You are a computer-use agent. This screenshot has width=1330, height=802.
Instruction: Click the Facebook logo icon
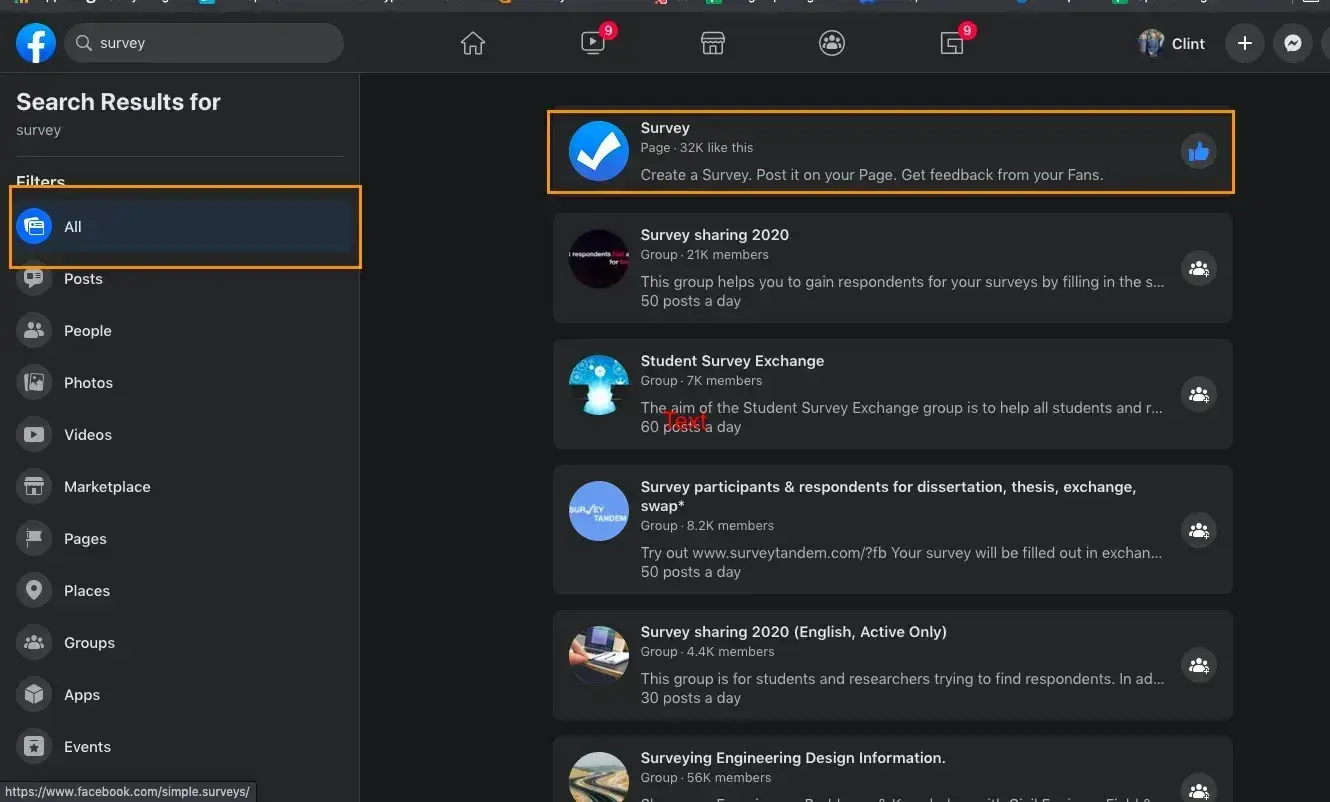35,44
